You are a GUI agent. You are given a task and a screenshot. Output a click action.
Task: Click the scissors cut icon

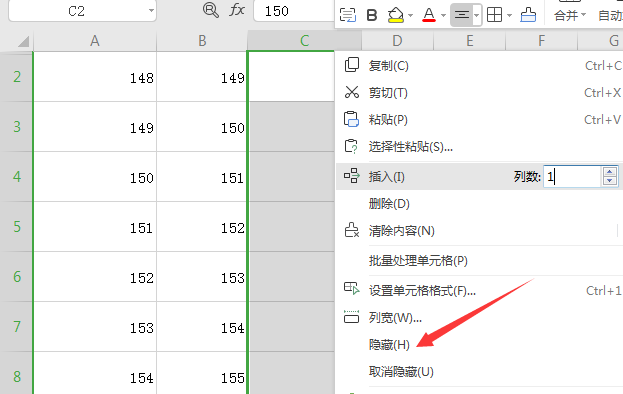pyautogui.click(x=352, y=92)
